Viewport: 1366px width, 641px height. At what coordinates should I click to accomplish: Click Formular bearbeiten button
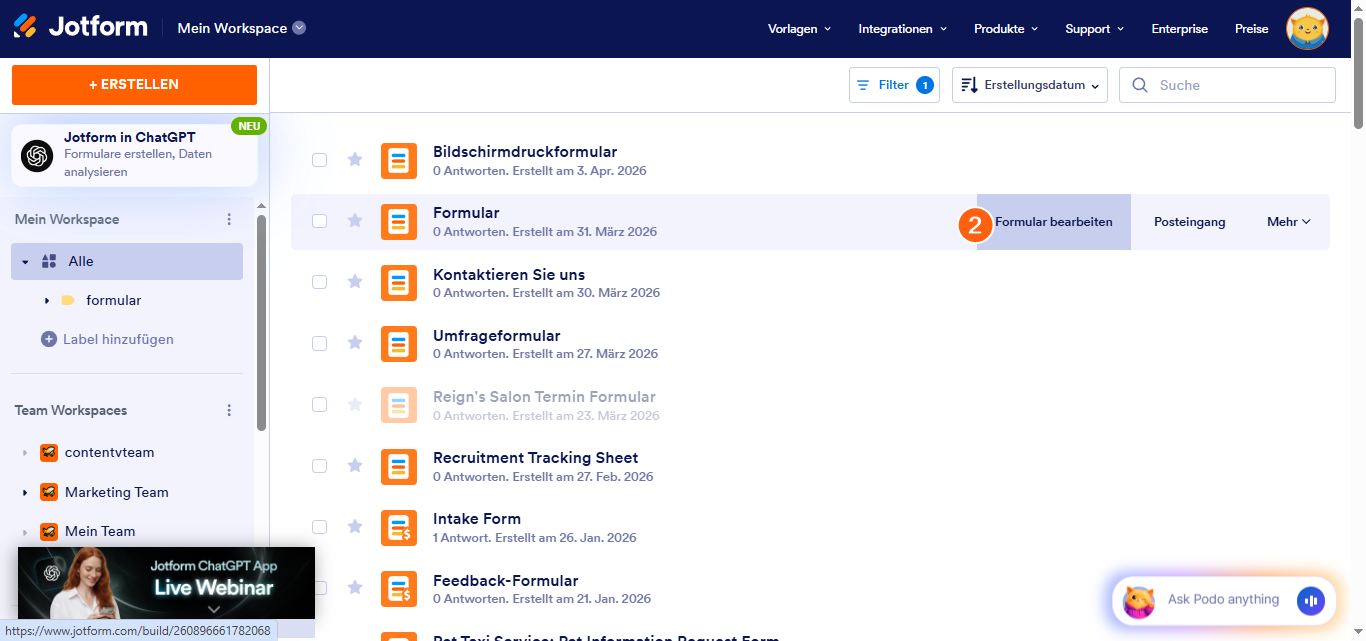pyautogui.click(x=1053, y=222)
